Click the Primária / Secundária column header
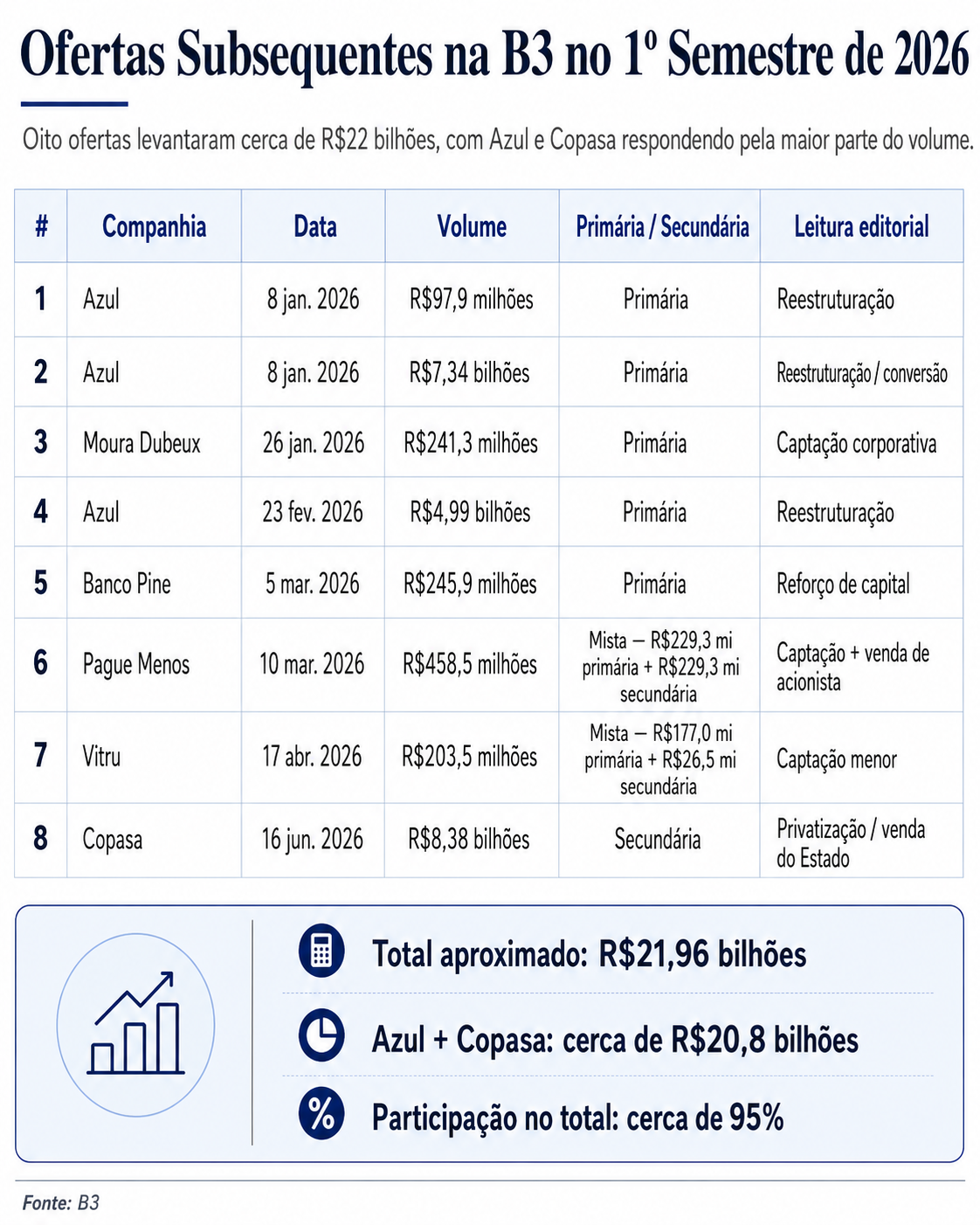The height and width of the screenshot is (1225, 980). pyautogui.click(x=662, y=227)
